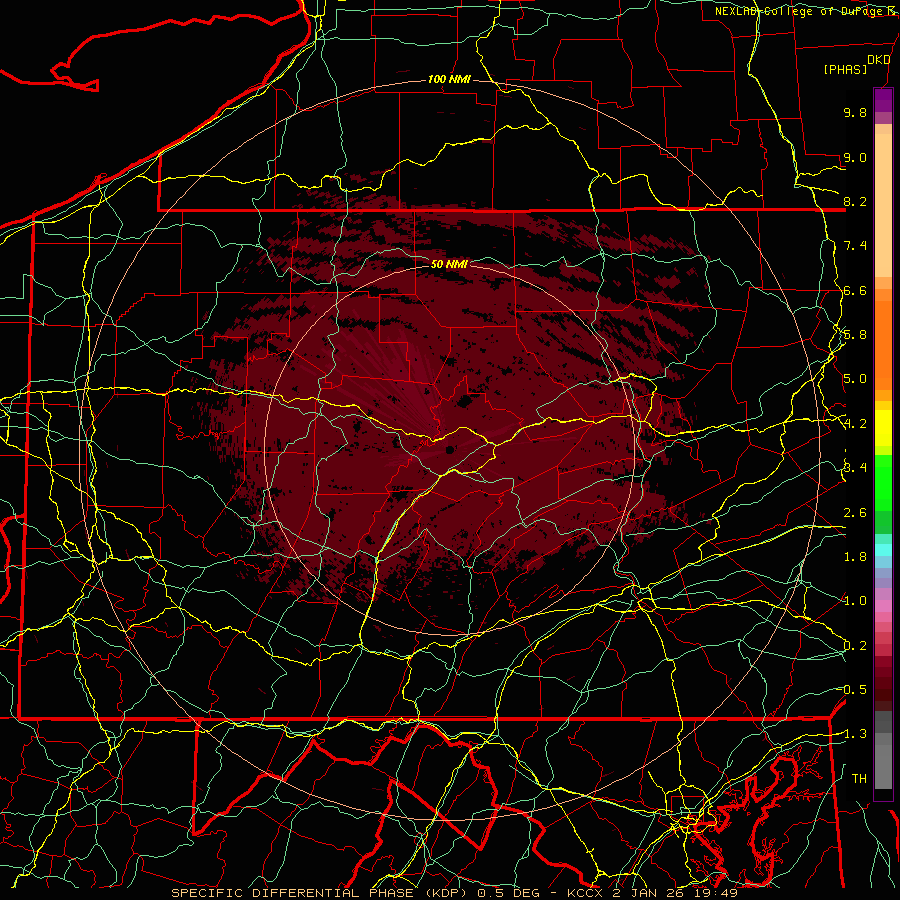The height and width of the screenshot is (900, 900).
Task: Click the -1.3 value on color scale
Action: coord(852,734)
